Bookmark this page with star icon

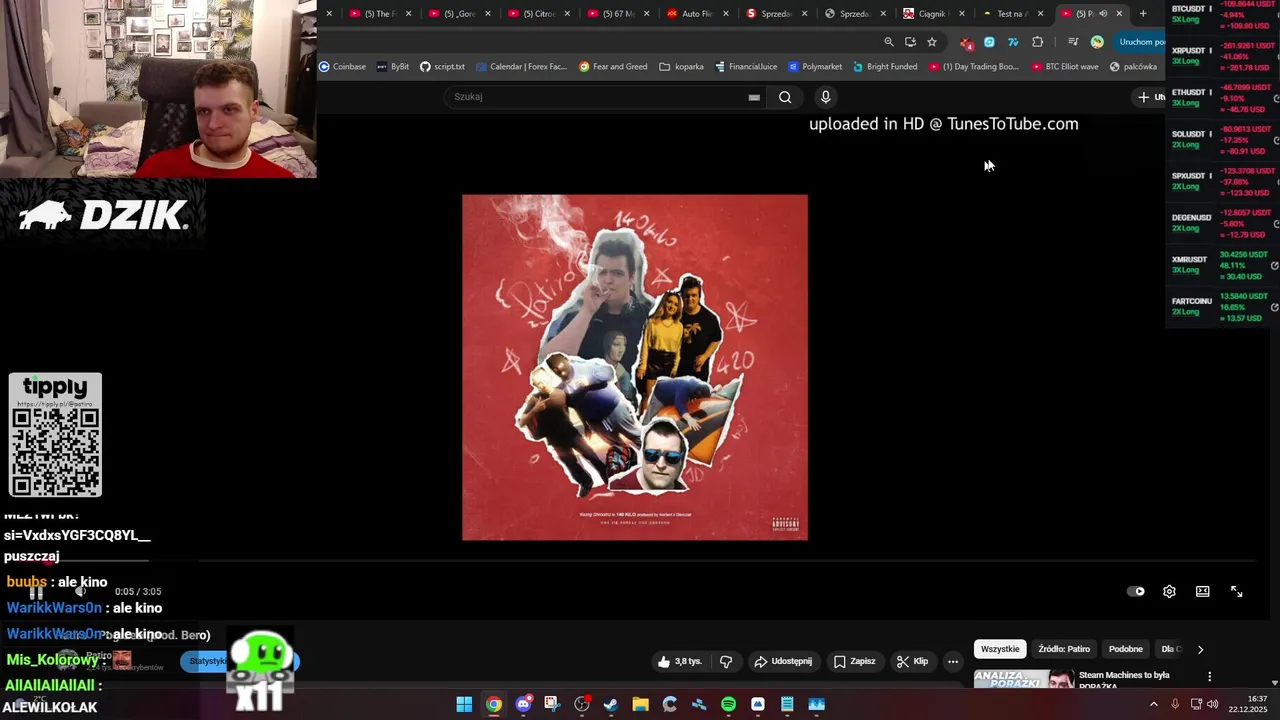click(932, 42)
